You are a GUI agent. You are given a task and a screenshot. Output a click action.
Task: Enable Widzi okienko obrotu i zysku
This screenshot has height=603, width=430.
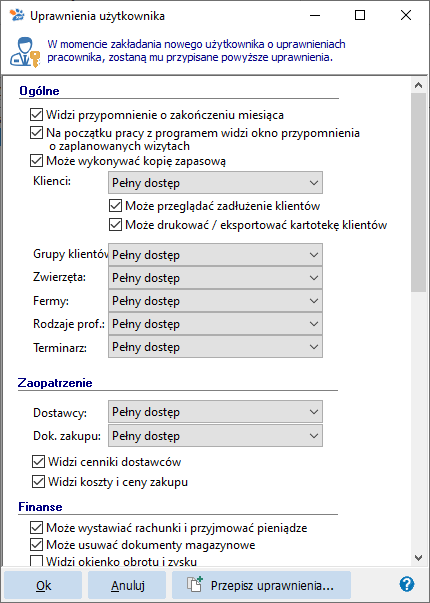pyautogui.click(x=36, y=562)
